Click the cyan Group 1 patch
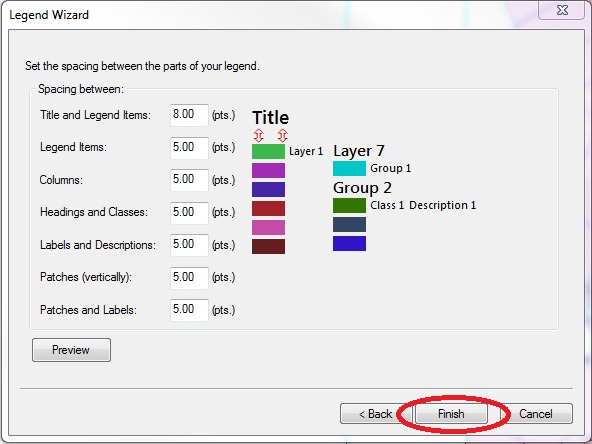 tap(349, 168)
